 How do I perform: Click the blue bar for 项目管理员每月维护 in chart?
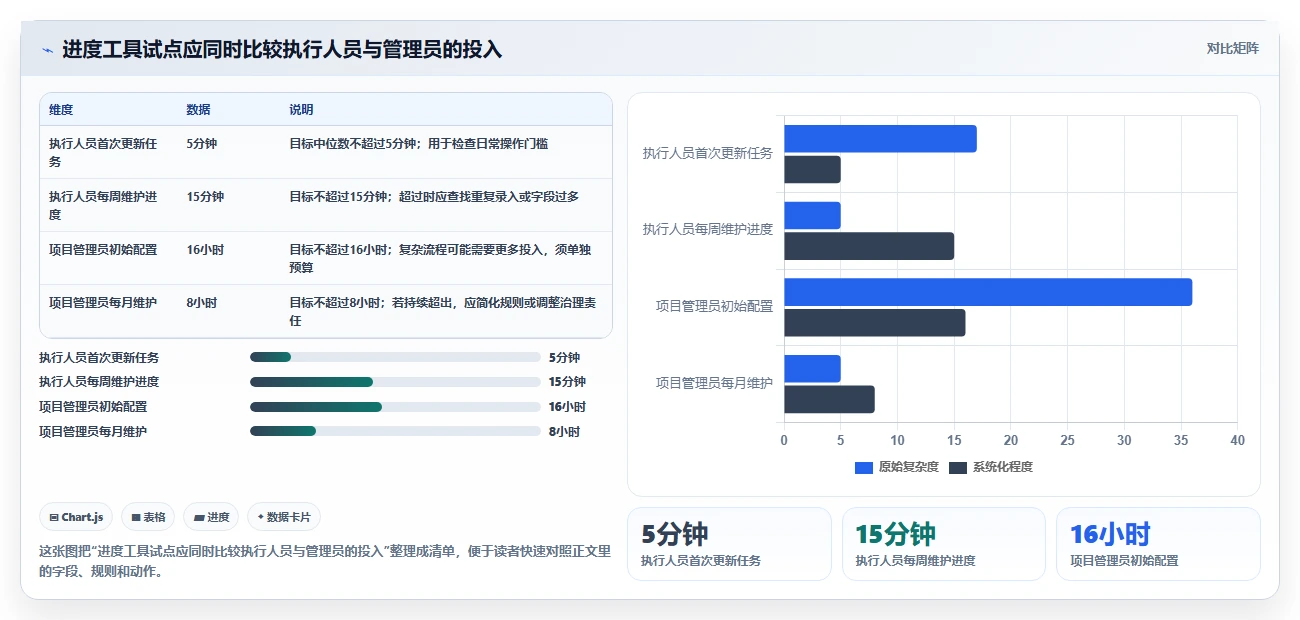[x=812, y=369]
